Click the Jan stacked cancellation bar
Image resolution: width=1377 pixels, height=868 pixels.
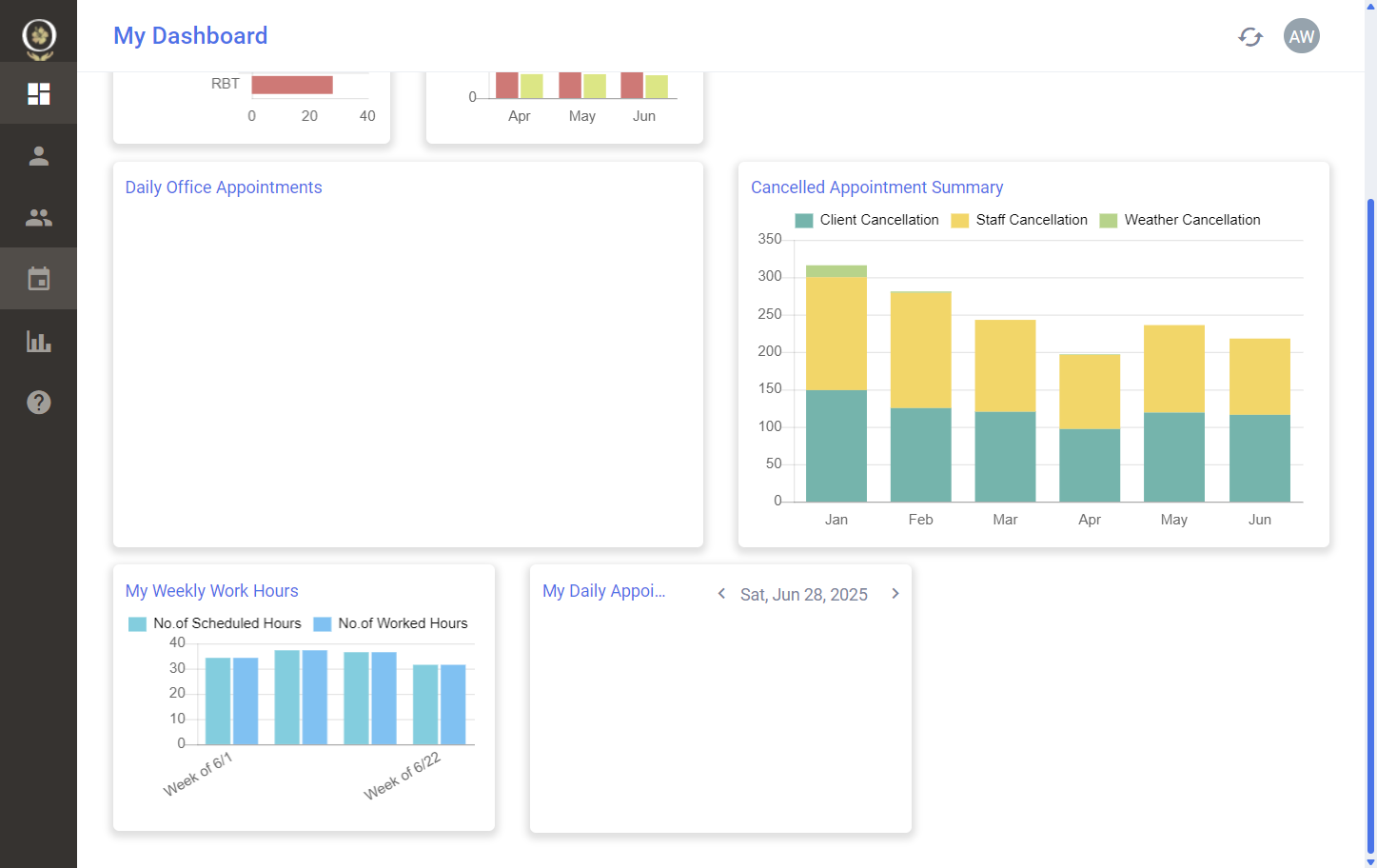(x=836, y=384)
